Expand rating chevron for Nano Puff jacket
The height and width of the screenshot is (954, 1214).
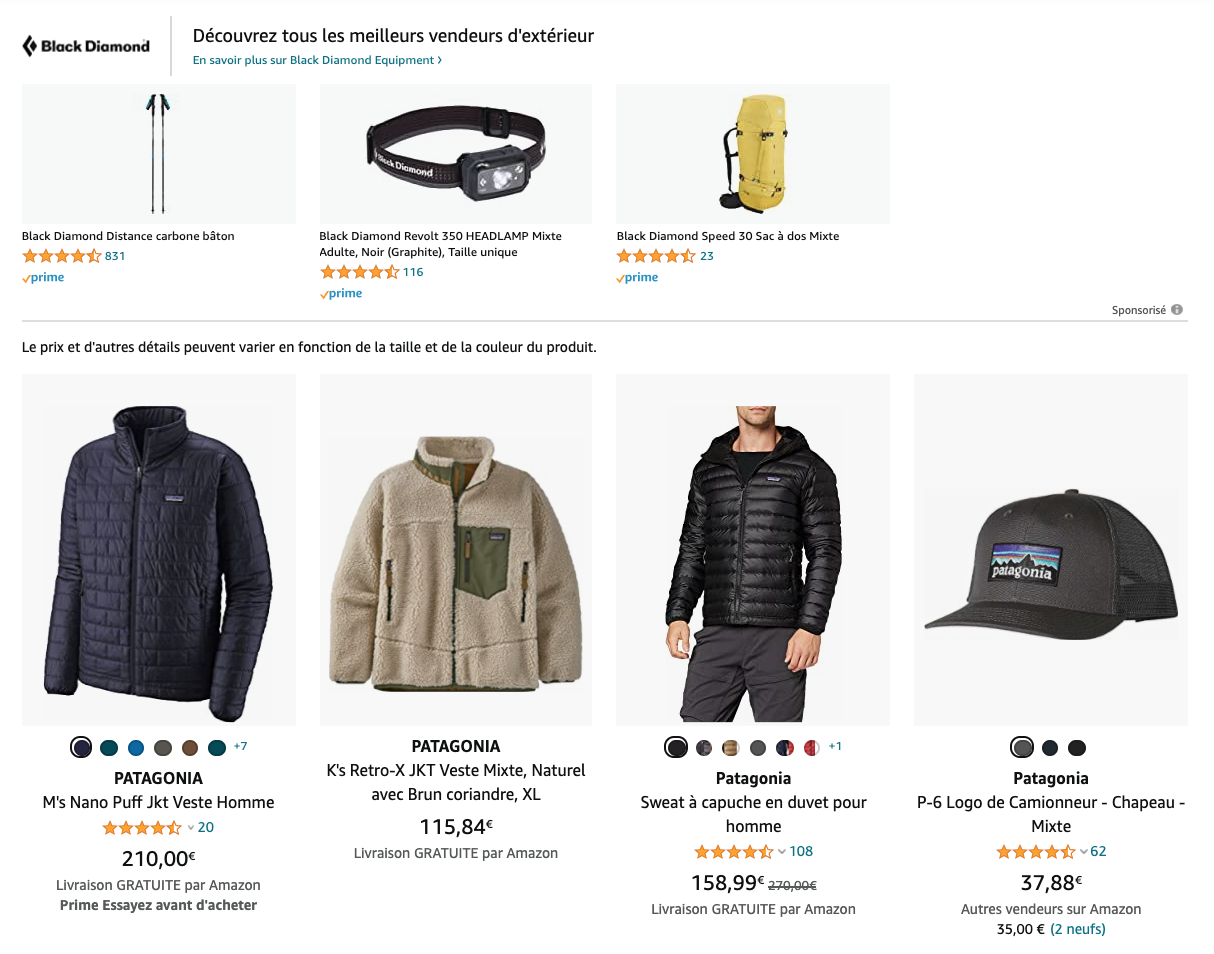tap(190, 828)
